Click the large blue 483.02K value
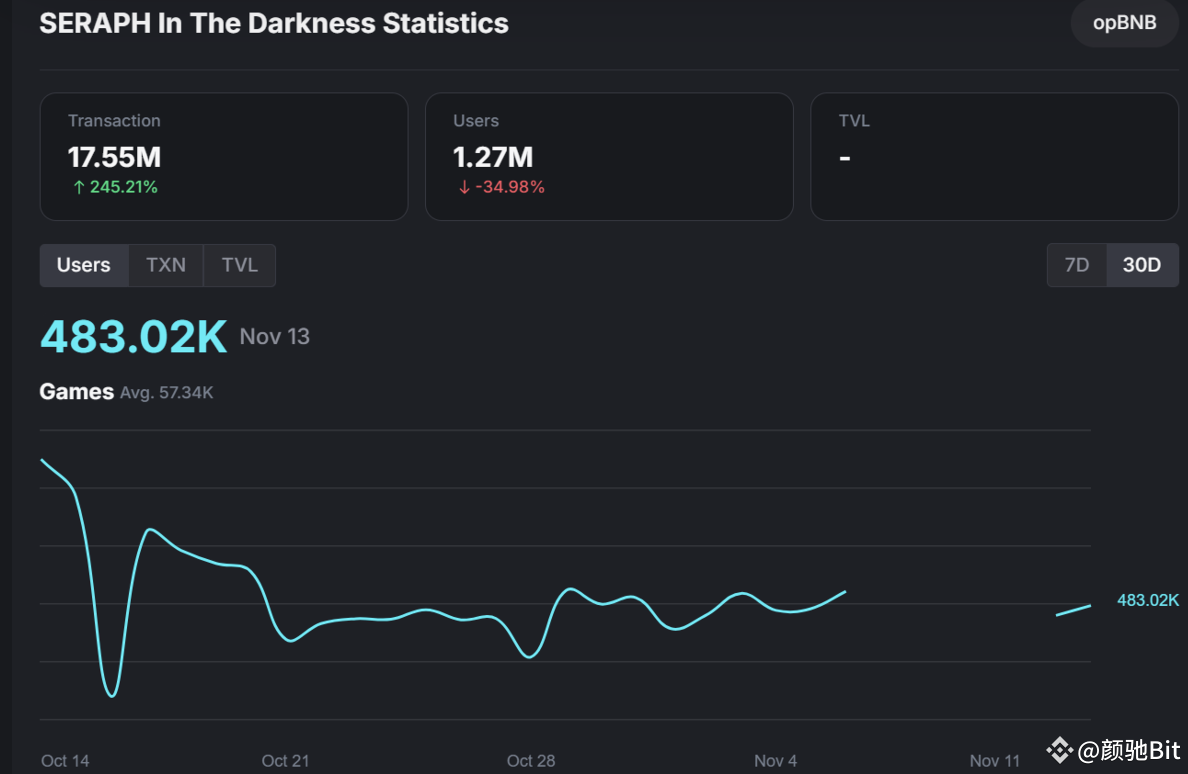Image resolution: width=1188 pixels, height=774 pixels. pyautogui.click(x=133, y=336)
